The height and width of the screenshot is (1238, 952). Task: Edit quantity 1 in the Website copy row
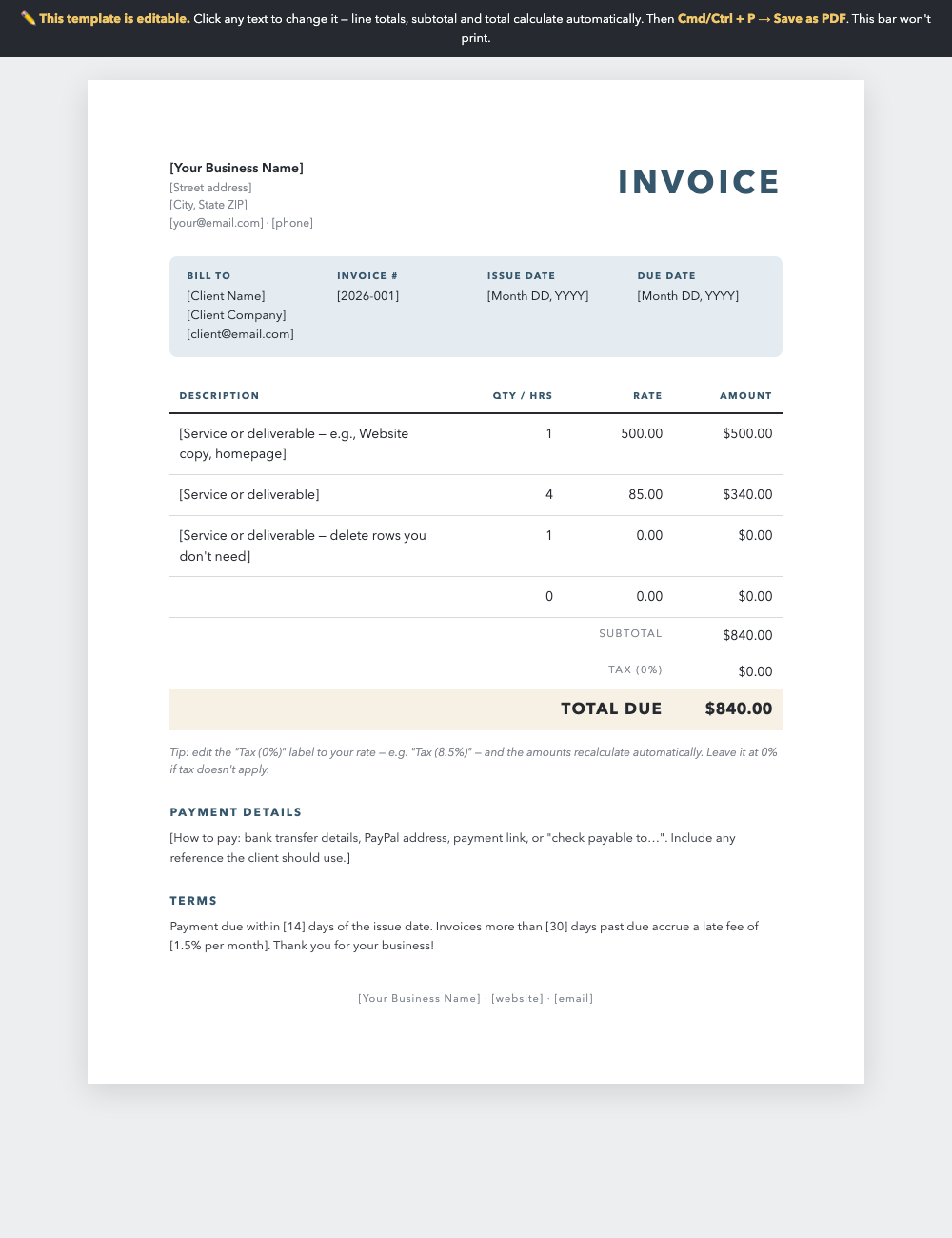[549, 433]
